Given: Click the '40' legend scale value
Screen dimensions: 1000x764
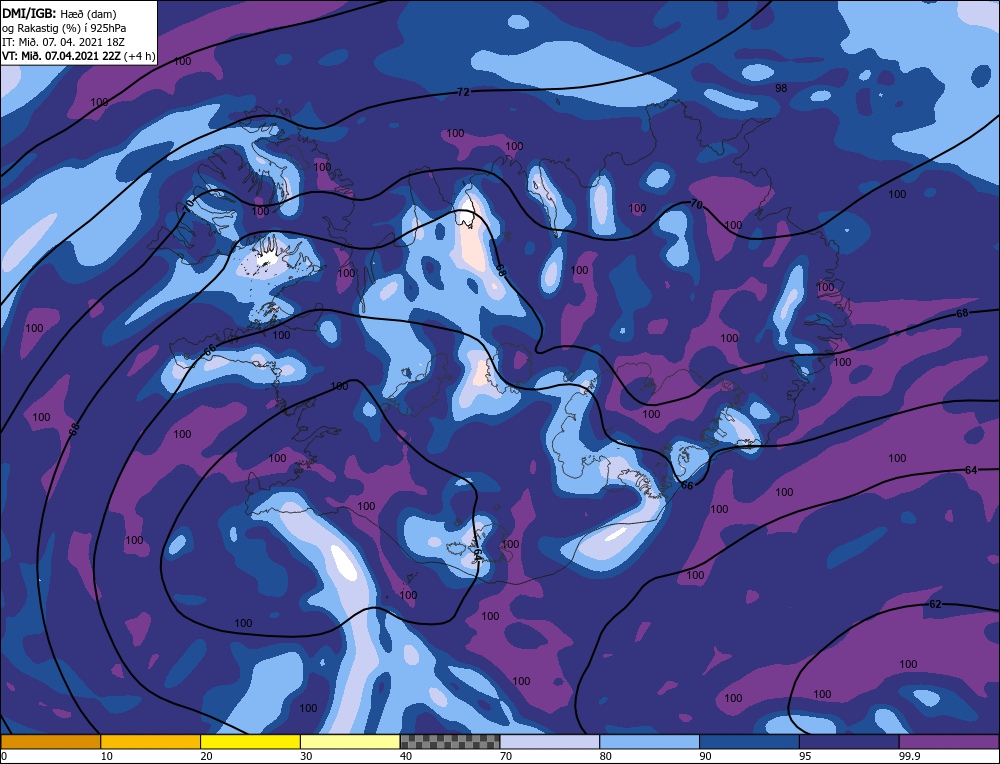Looking at the screenshot, I should pos(406,756).
